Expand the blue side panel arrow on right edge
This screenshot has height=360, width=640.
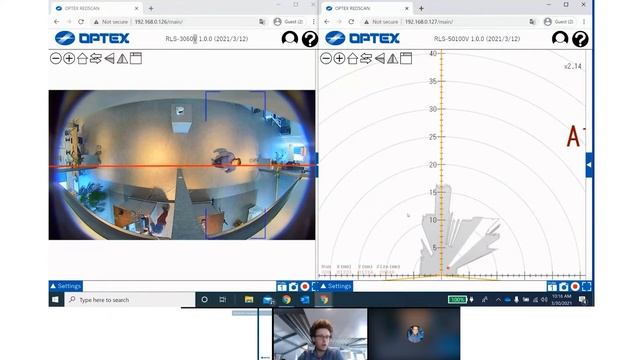(x=589, y=164)
